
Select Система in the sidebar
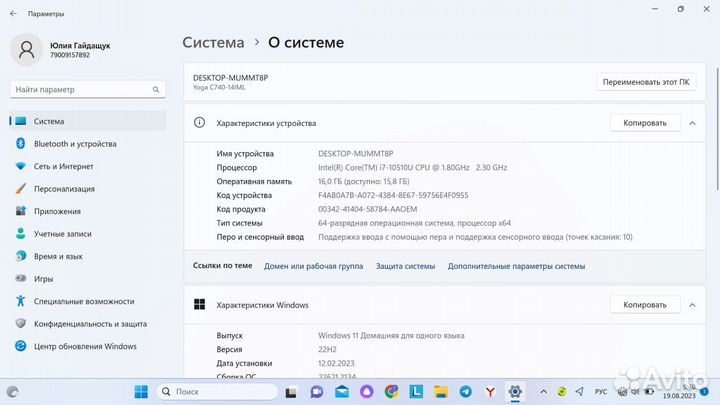click(x=88, y=121)
